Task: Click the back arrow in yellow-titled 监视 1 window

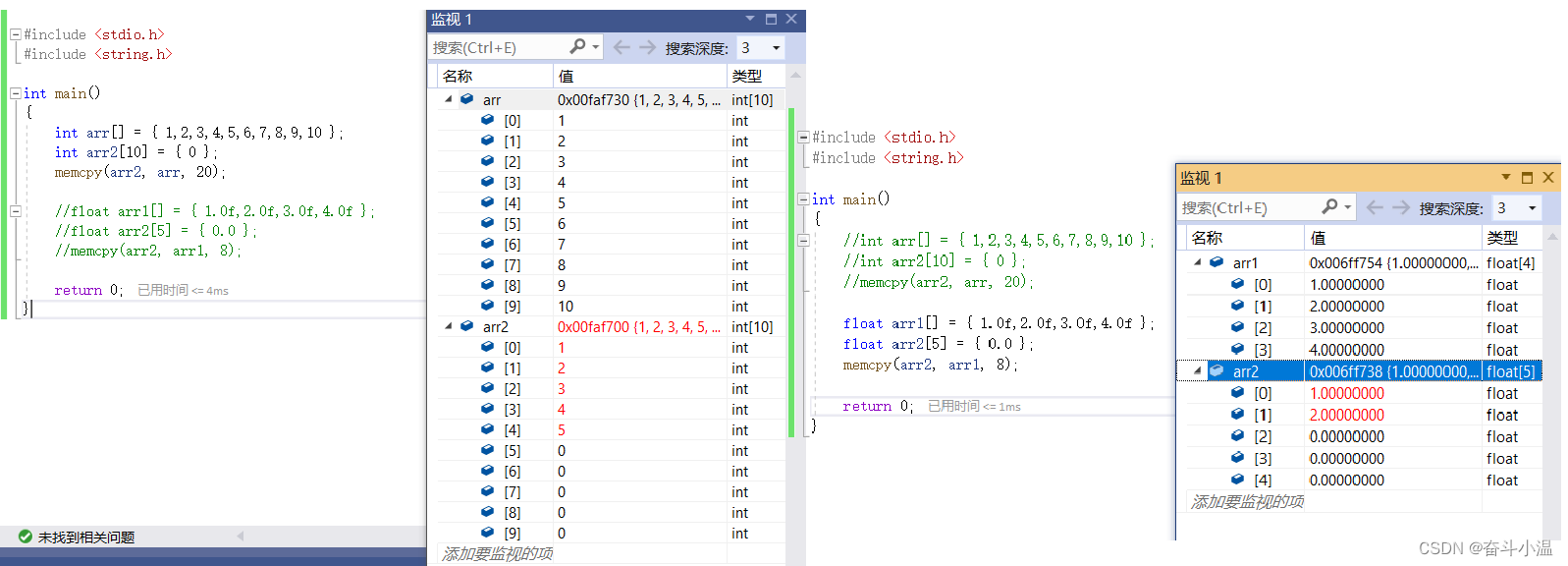Action: click(1375, 207)
